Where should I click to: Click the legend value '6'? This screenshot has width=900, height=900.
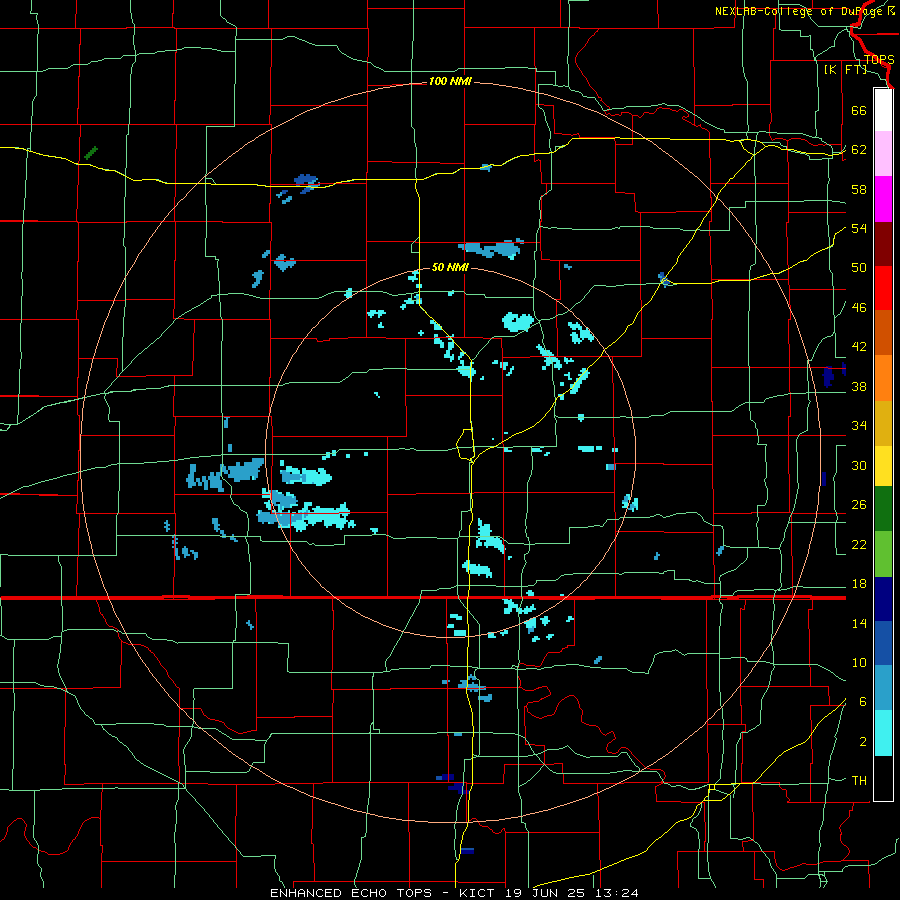click(862, 702)
